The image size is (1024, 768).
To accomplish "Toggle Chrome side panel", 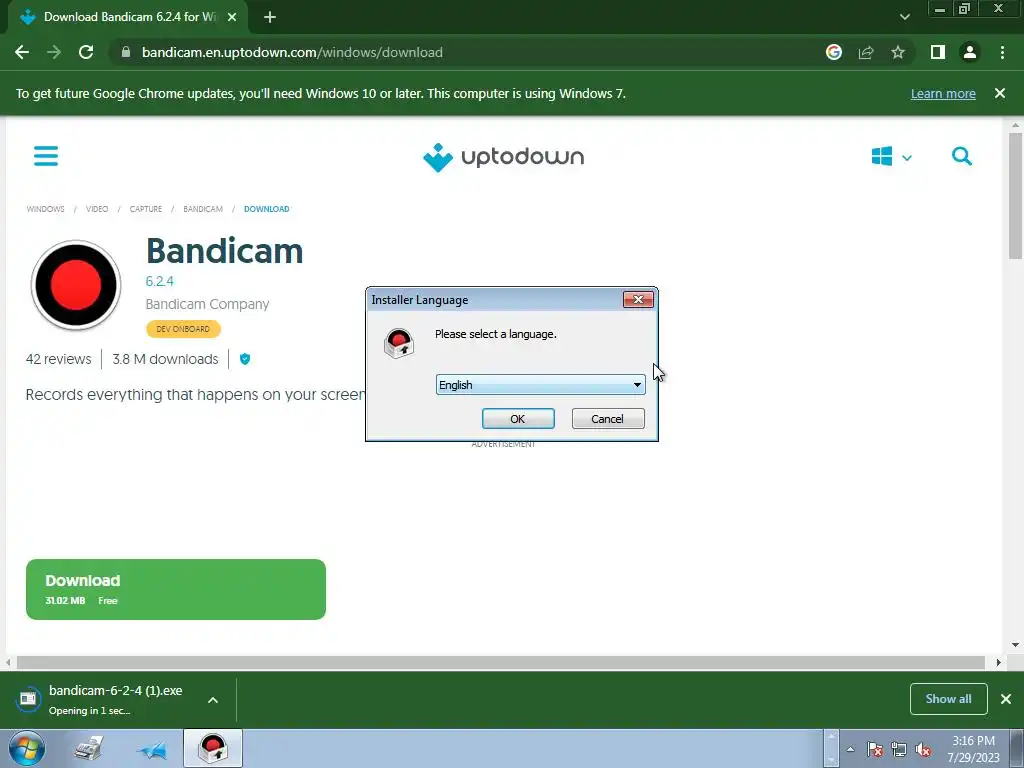I will 938,52.
